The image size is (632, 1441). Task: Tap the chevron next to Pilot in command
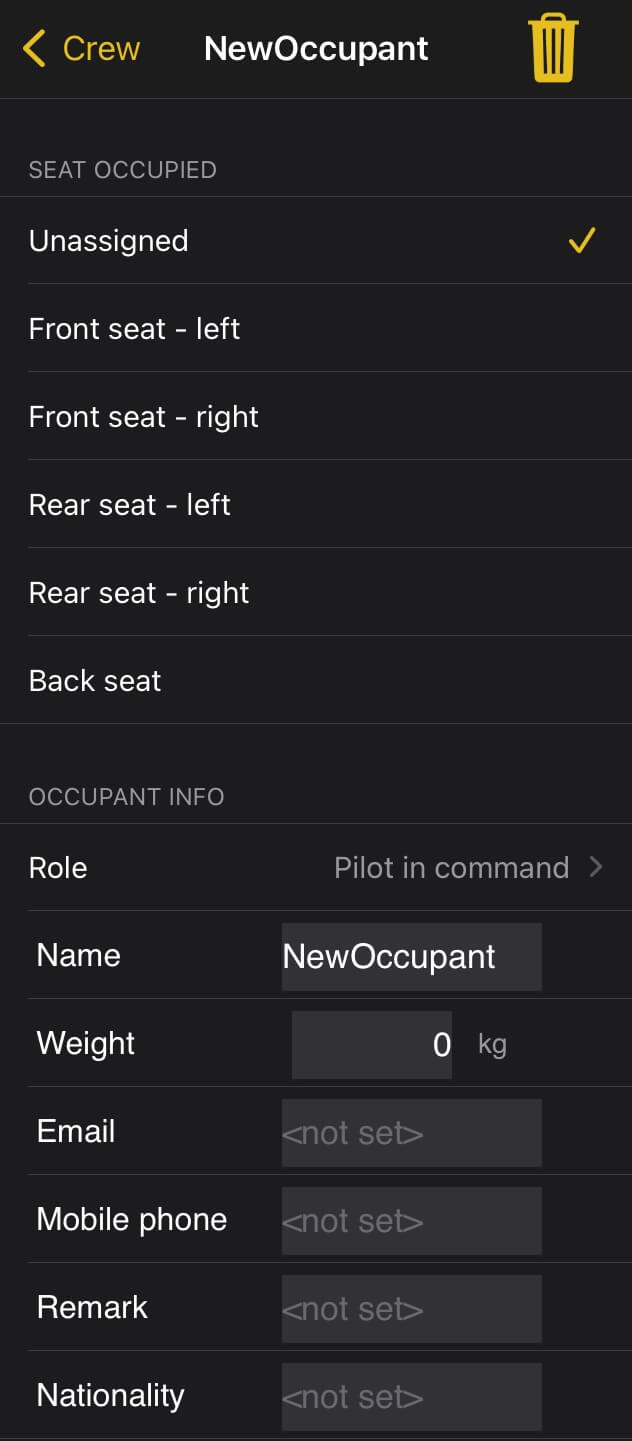[x=596, y=867]
